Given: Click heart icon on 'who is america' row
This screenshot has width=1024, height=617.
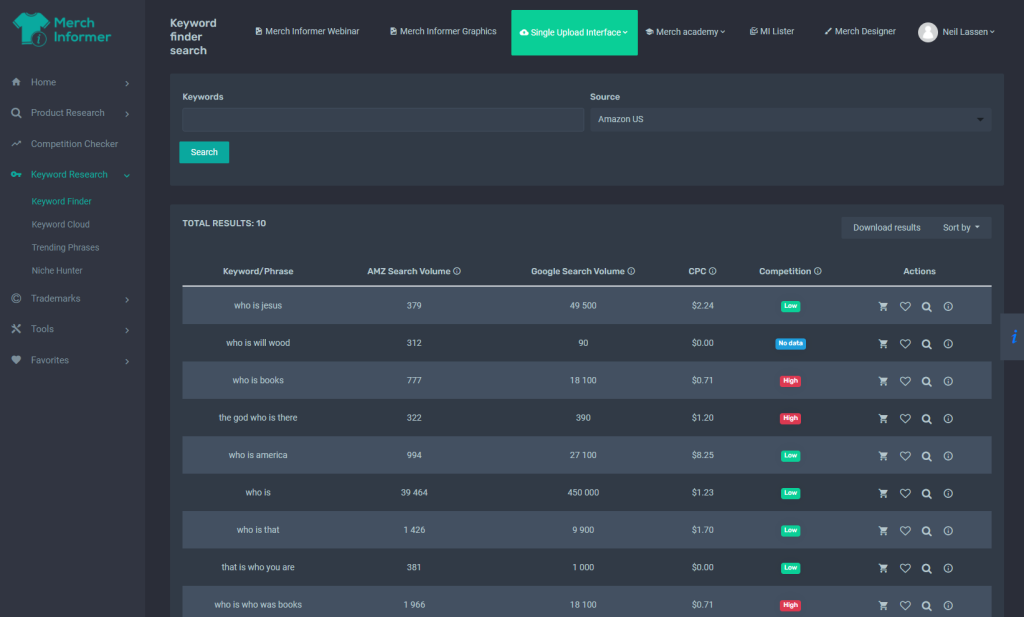Looking at the screenshot, I should point(905,456).
